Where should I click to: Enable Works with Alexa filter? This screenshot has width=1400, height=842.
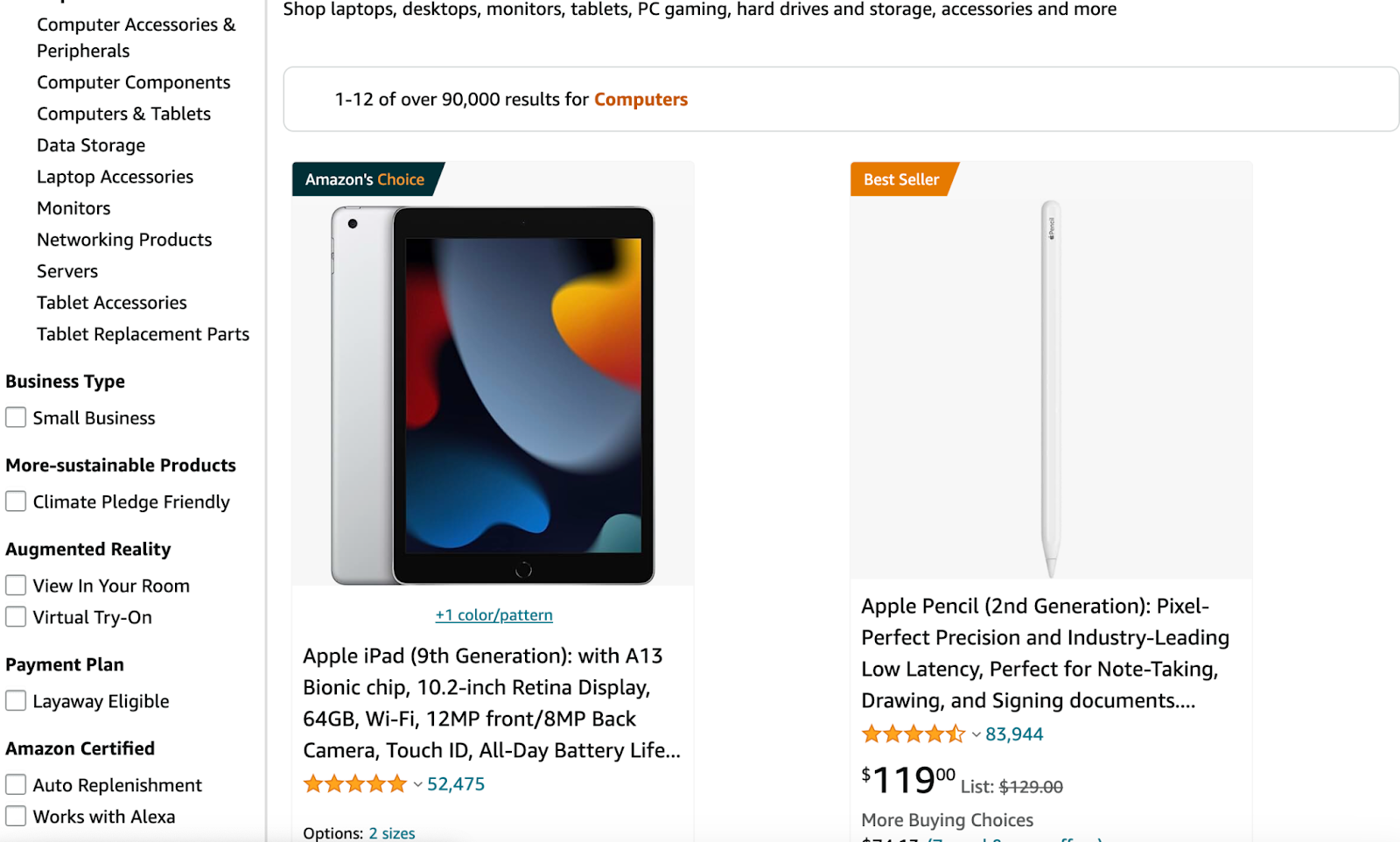point(15,815)
